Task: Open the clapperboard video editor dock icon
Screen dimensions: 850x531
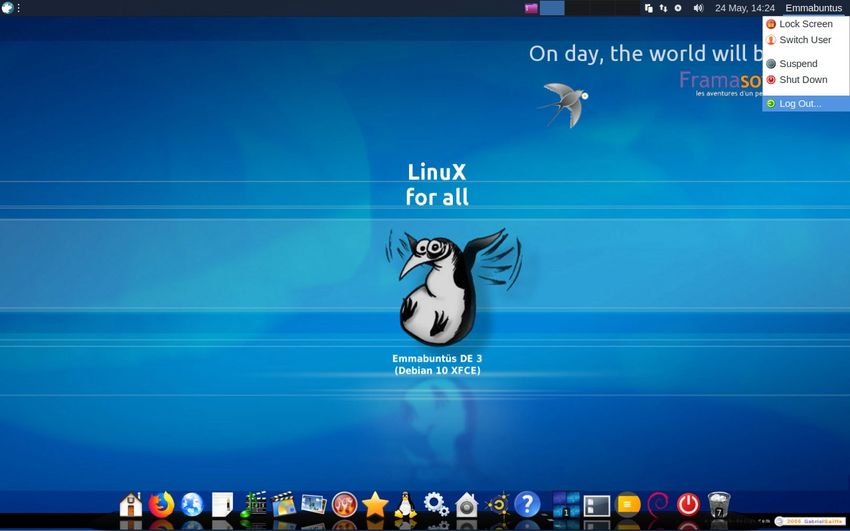Action: point(284,504)
